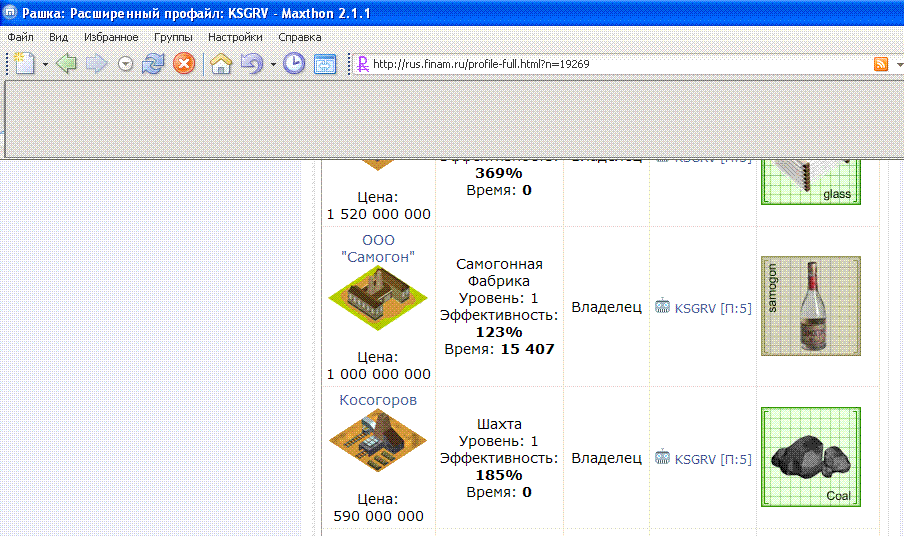Select Владелец text in Самогон row
This screenshot has width=904, height=536.
607,307
